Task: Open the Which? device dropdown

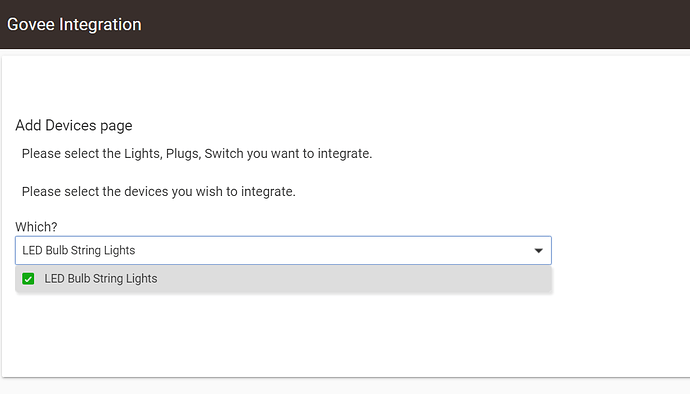Action: click(x=283, y=250)
